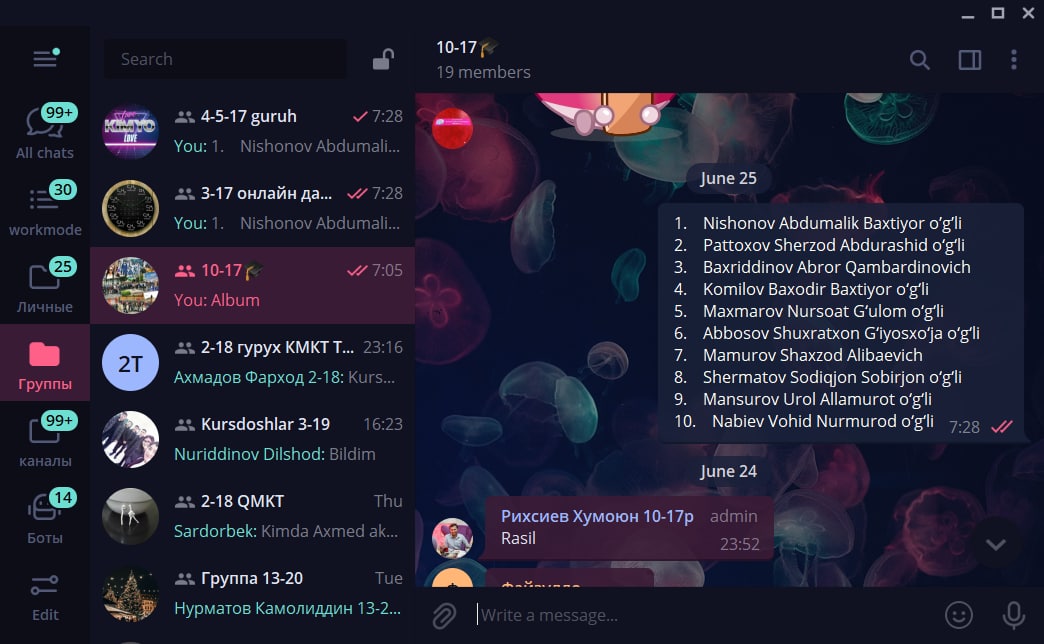
Task: Open the emoji picker smiley icon
Action: pos(959,615)
